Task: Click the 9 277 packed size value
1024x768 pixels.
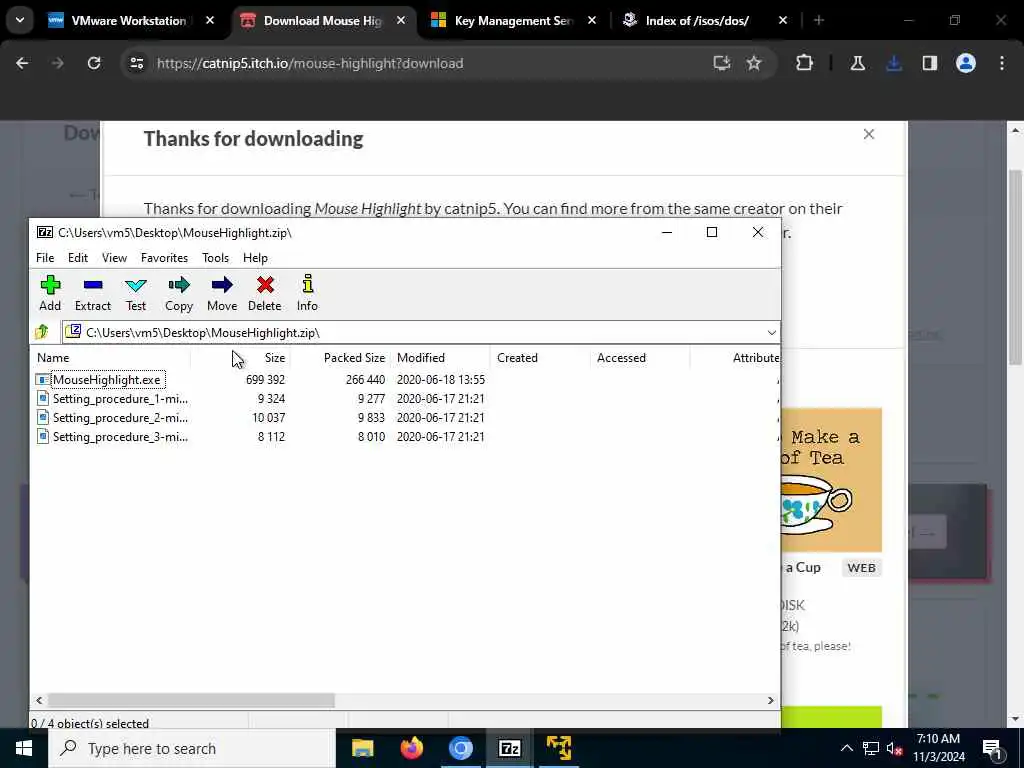Action: coord(371,398)
